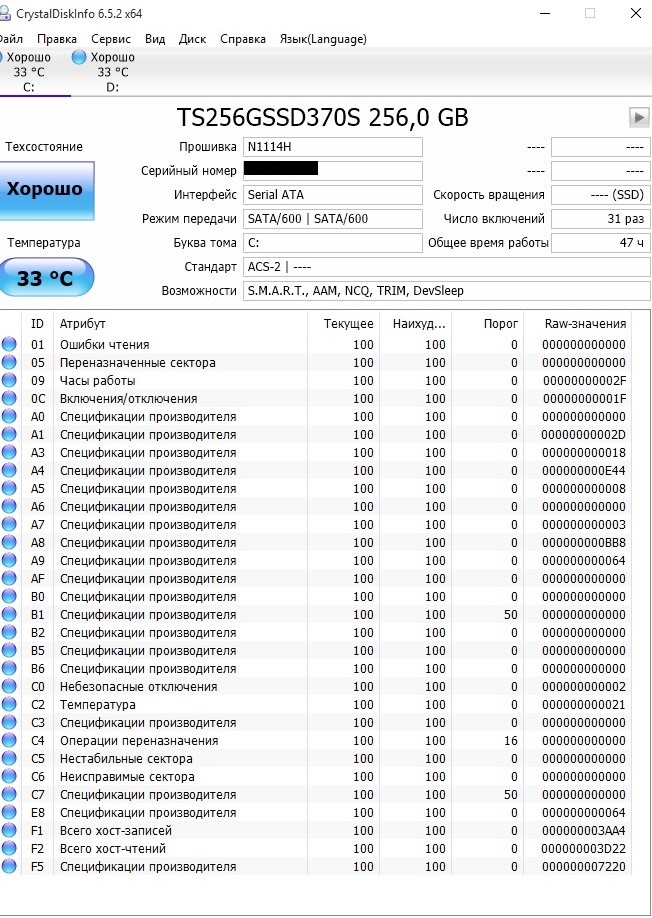Click status icon for attribute C6
The image size is (652, 918).
click(x=9, y=776)
